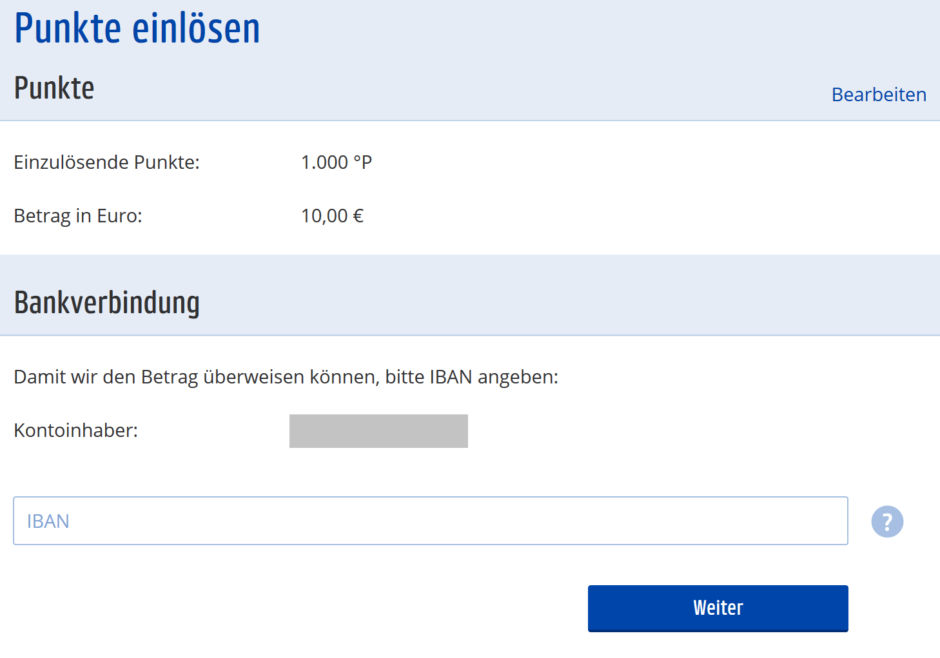
Task: Click the € symbol after 10,00
Action: coord(357,215)
